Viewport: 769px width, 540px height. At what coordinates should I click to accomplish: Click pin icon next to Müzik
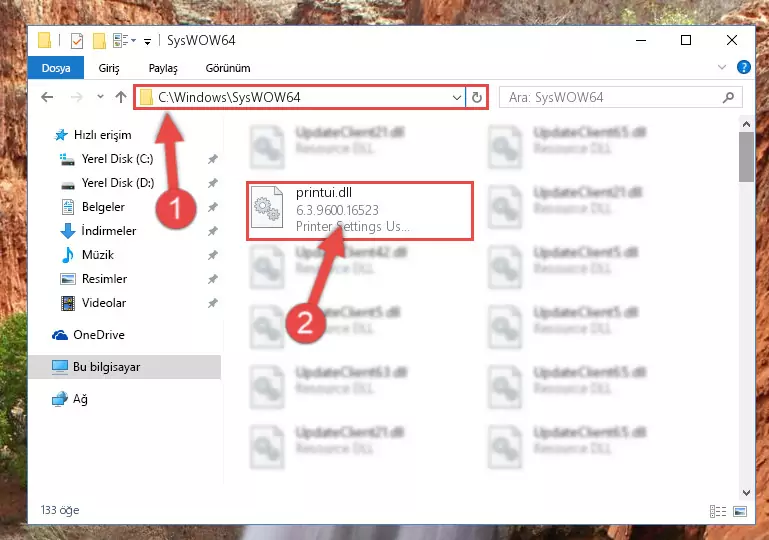[x=212, y=255]
